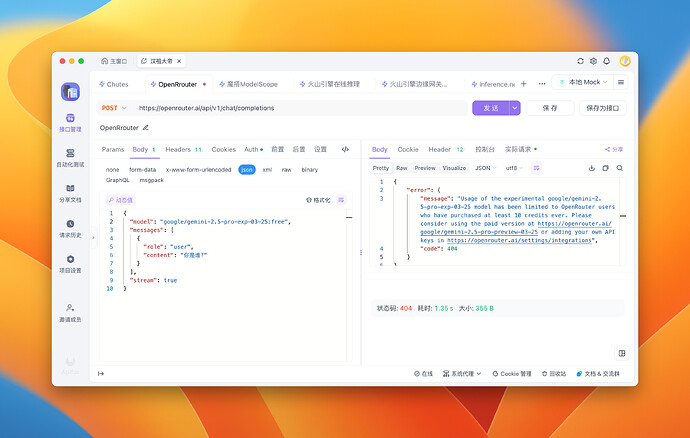Click the 保存 save button
Image resolution: width=690 pixels, height=438 pixels.
[550, 108]
